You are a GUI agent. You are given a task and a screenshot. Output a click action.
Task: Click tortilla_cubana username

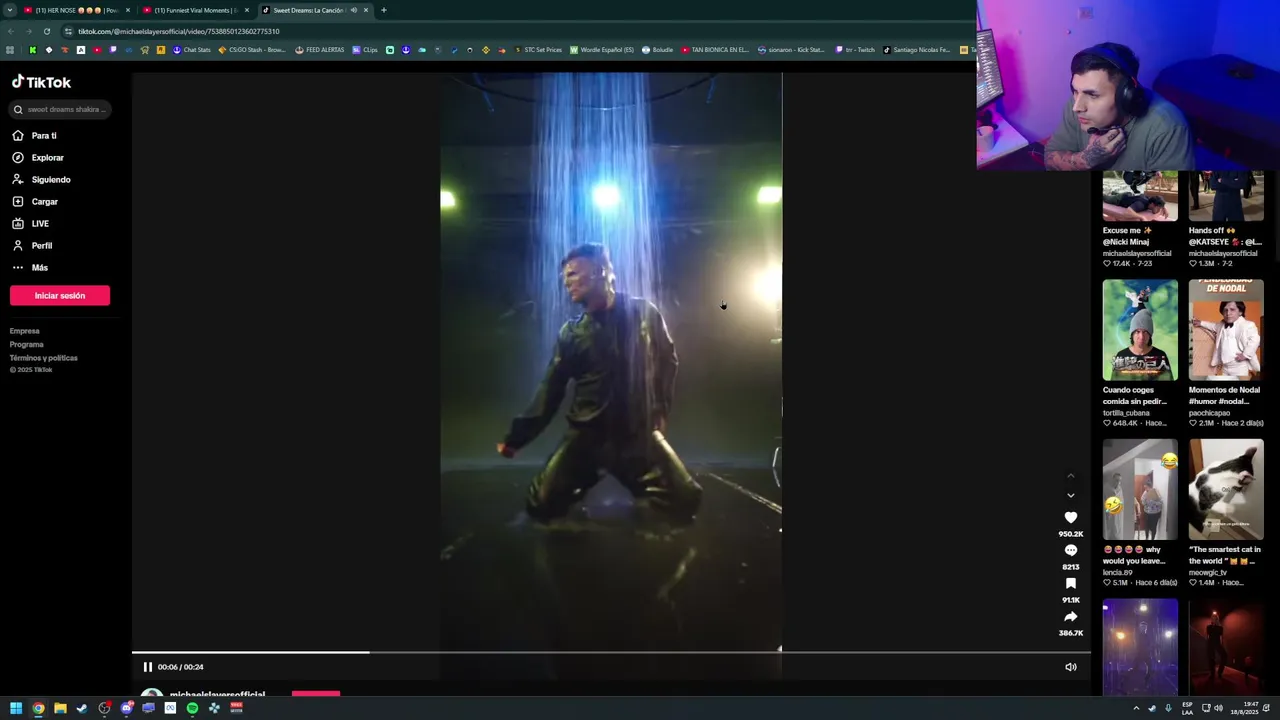tap(1126, 413)
